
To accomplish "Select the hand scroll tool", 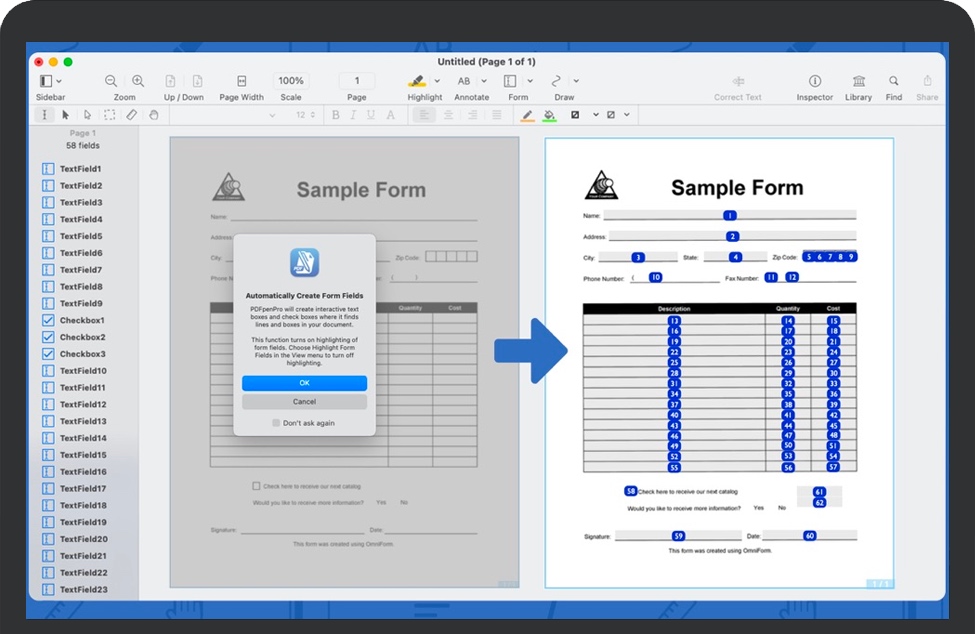I will click(x=154, y=115).
